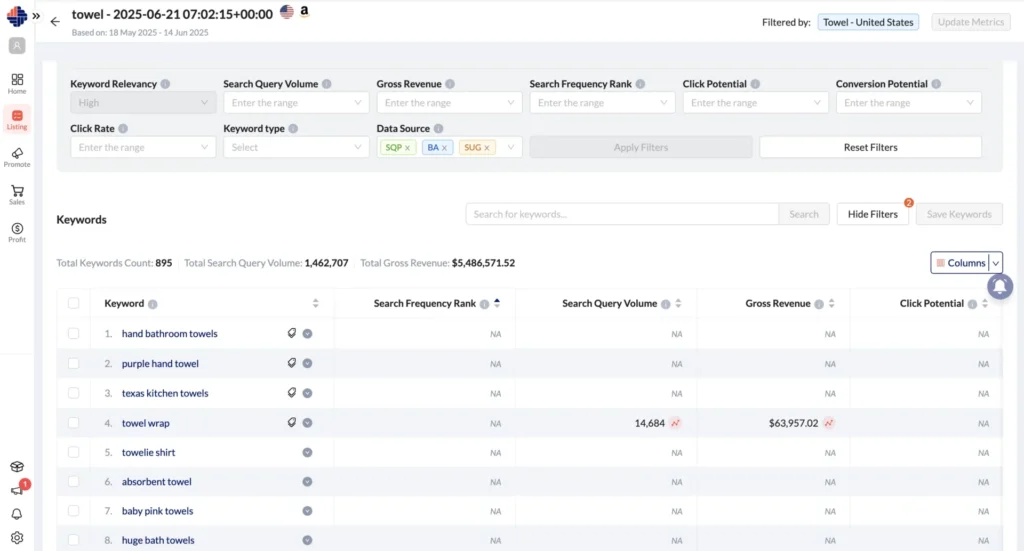Viewport: 1024px width, 551px height.
Task: Remove the SUG data source tag
Action: [487, 148]
